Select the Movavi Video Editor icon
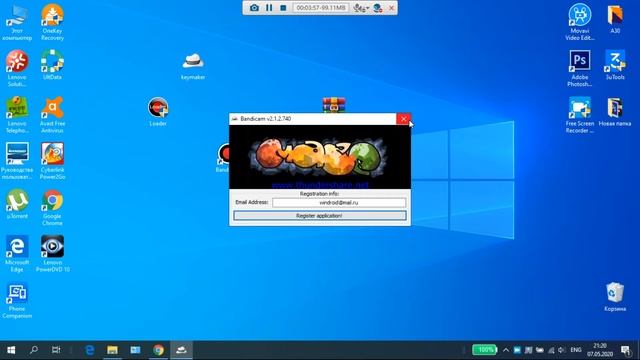 [x=580, y=22]
